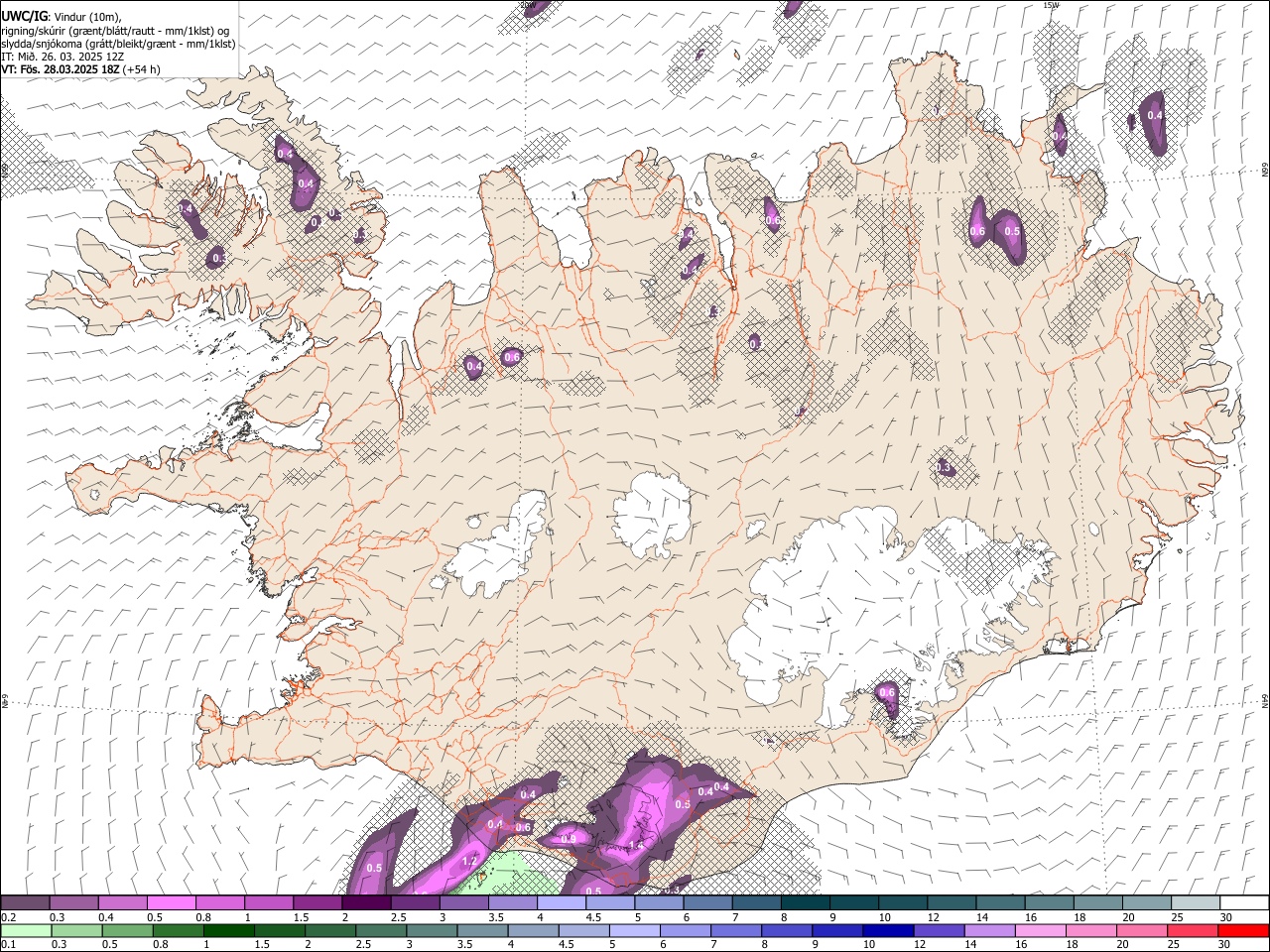1270x952 pixels.
Task: Click the '64N' latitude label on right edge
Action: coord(1265,699)
